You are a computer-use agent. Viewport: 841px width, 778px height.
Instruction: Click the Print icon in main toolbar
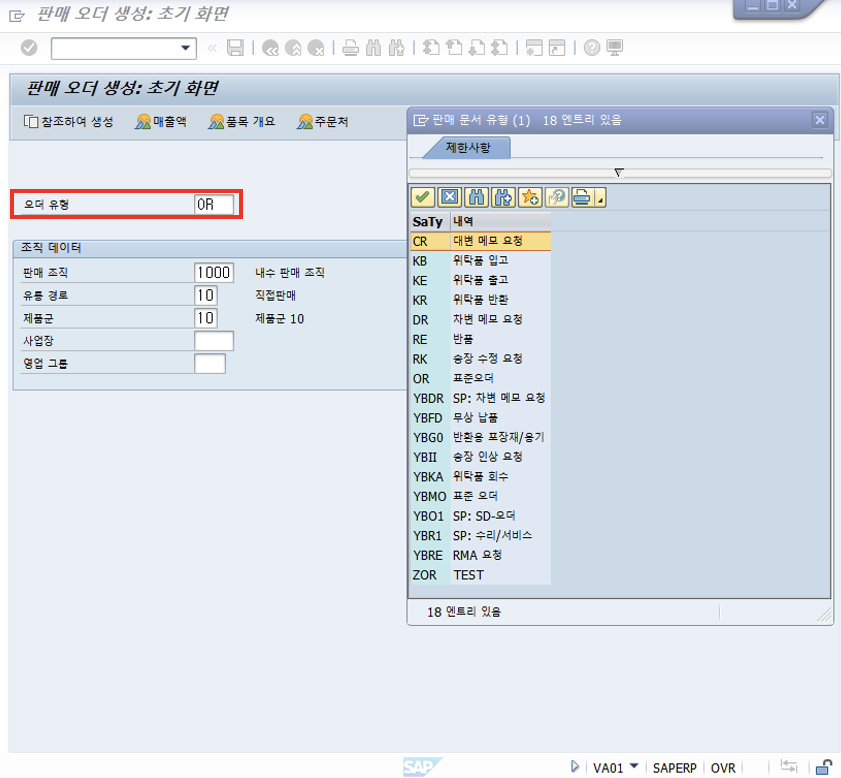351,48
